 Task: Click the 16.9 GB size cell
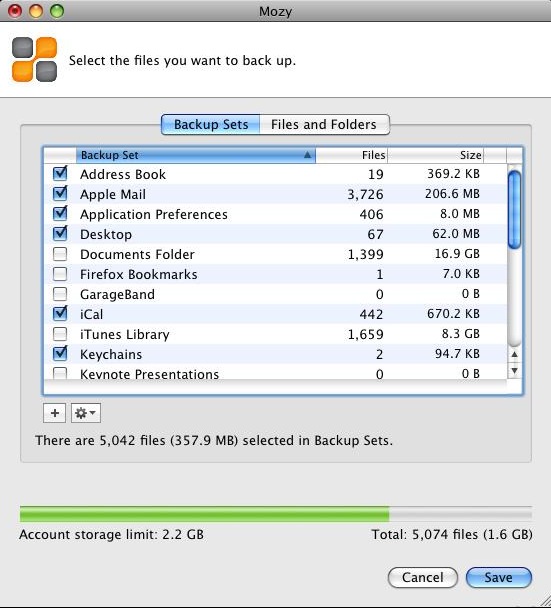(457, 254)
